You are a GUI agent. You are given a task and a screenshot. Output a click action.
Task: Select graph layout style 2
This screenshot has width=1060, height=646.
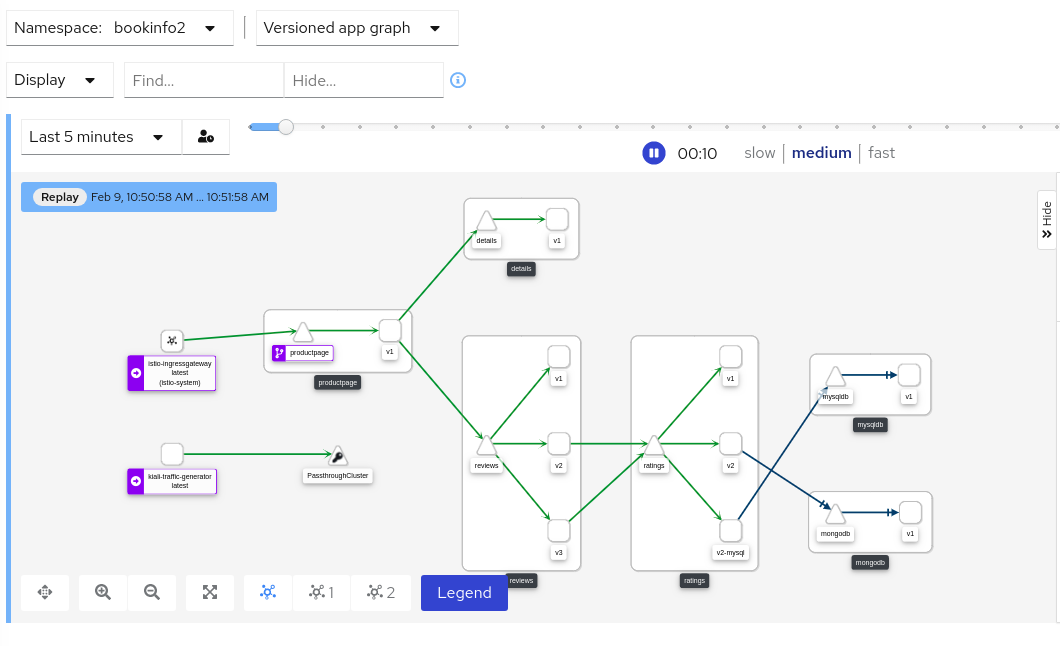[x=381, y=593]
